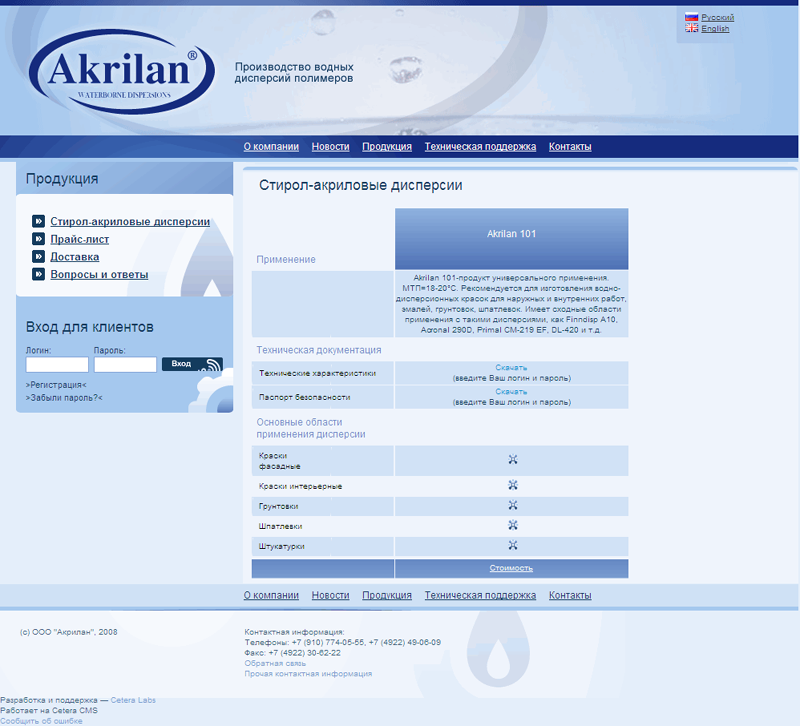Download Технические характеристики via Скачать link
800x726 pixels.
coord(511,368)
